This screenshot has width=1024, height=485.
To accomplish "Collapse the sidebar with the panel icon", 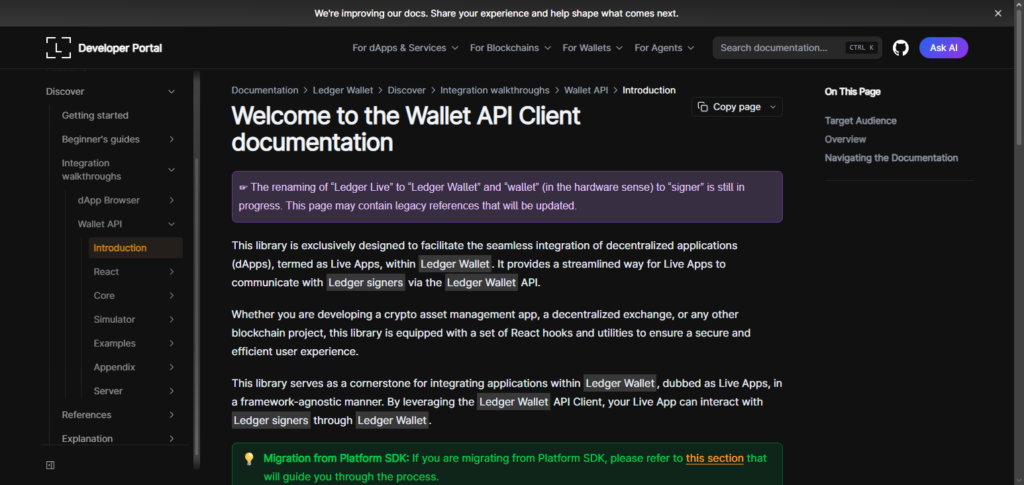I will point(50,465).
